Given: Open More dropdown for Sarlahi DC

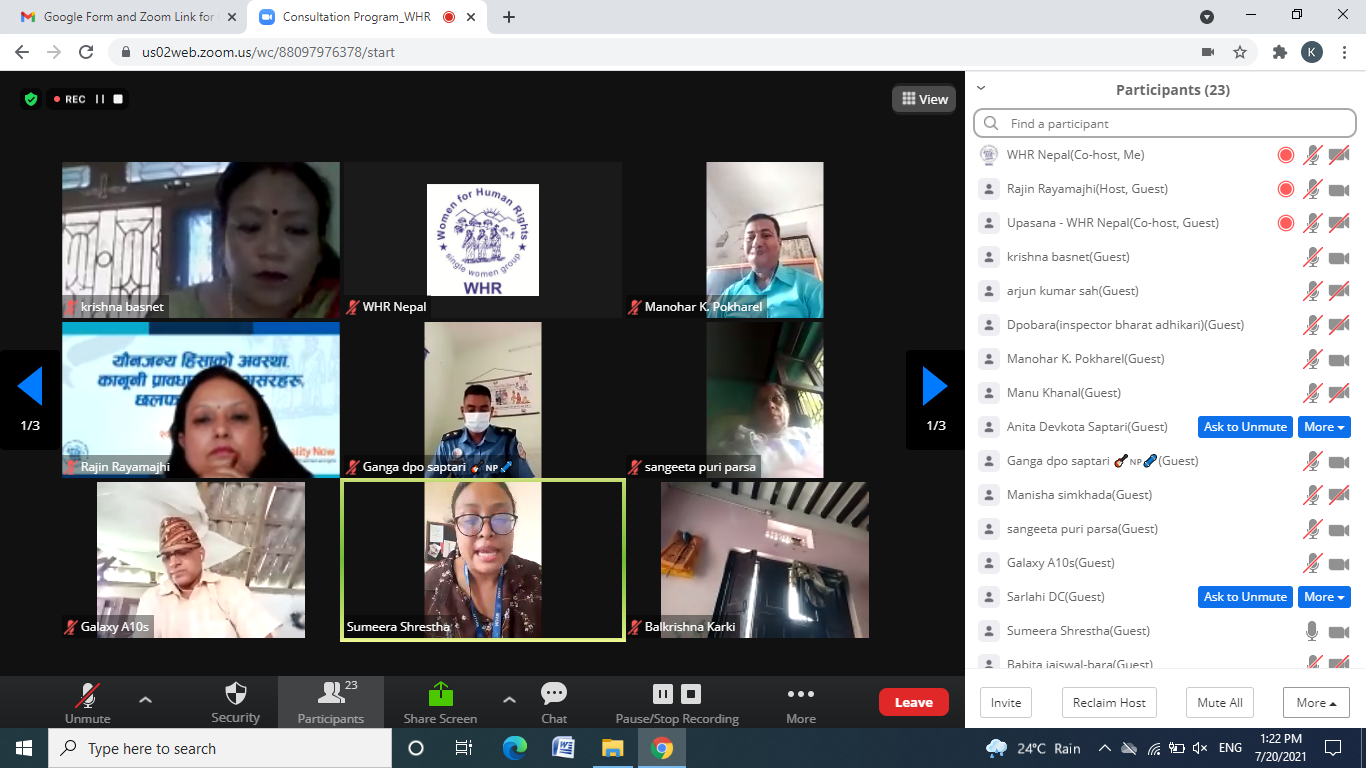Looking at the screenshot, I should tap(1324, 597).
